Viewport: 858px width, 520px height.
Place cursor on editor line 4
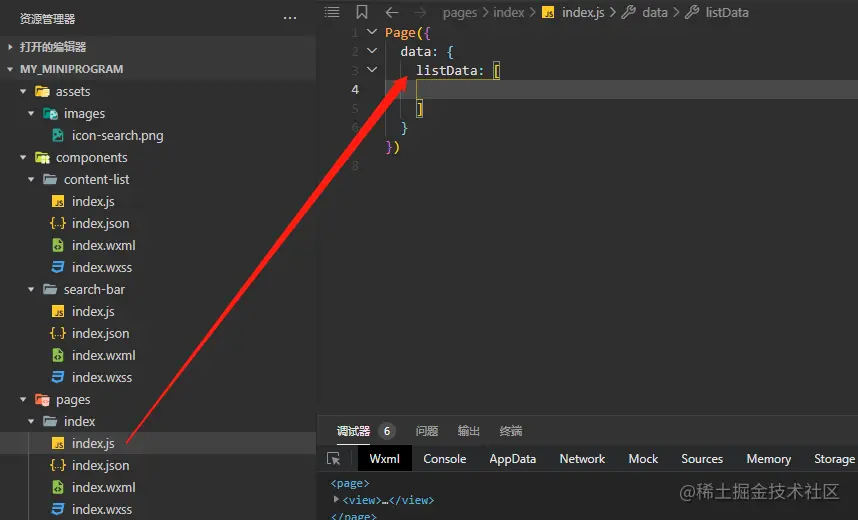pyautogui.click(x=621, y=89)
